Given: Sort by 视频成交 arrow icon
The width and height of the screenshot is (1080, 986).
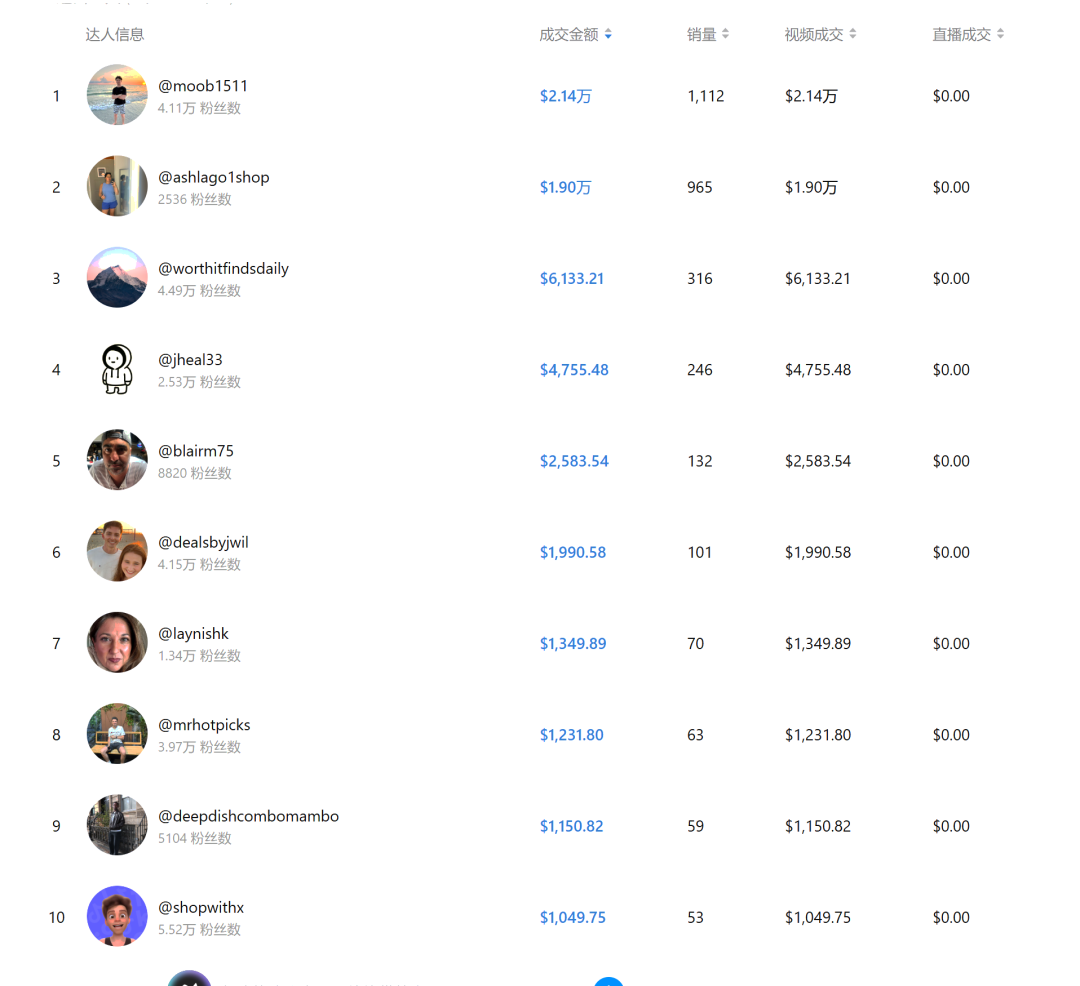Looking at the screenshot, I should coord(853,34).
